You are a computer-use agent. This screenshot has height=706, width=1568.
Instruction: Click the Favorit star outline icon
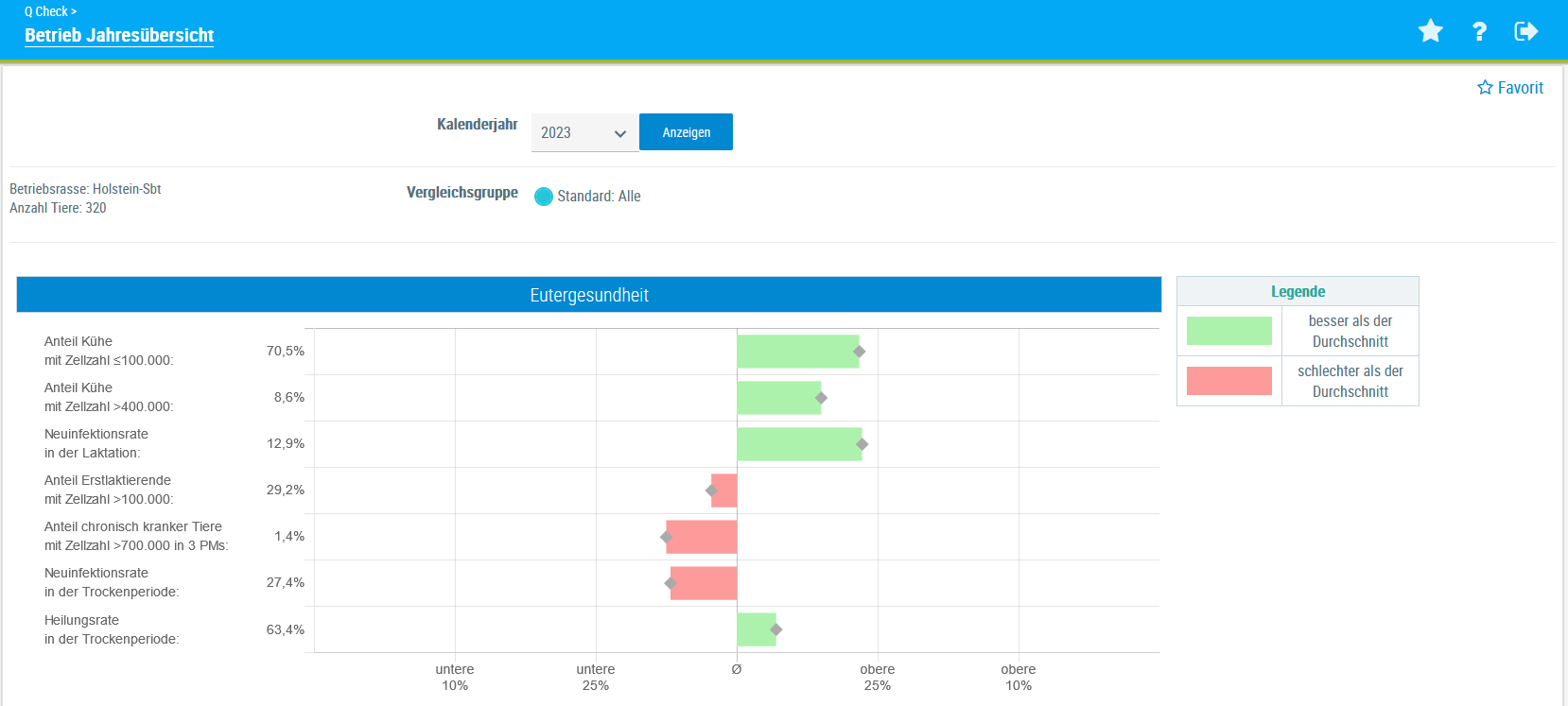point(1485,88)
